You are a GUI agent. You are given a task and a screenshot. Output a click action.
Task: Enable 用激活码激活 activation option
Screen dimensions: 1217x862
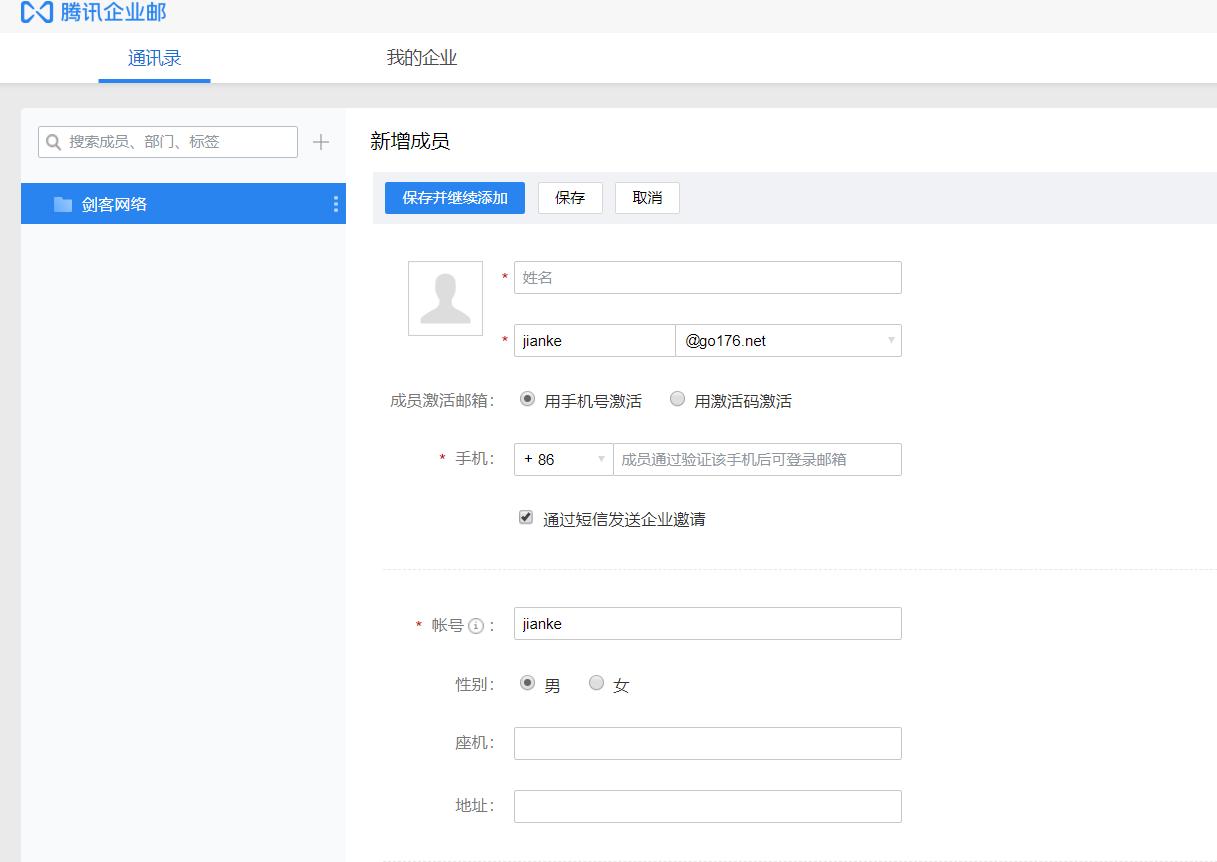[677, 398]
